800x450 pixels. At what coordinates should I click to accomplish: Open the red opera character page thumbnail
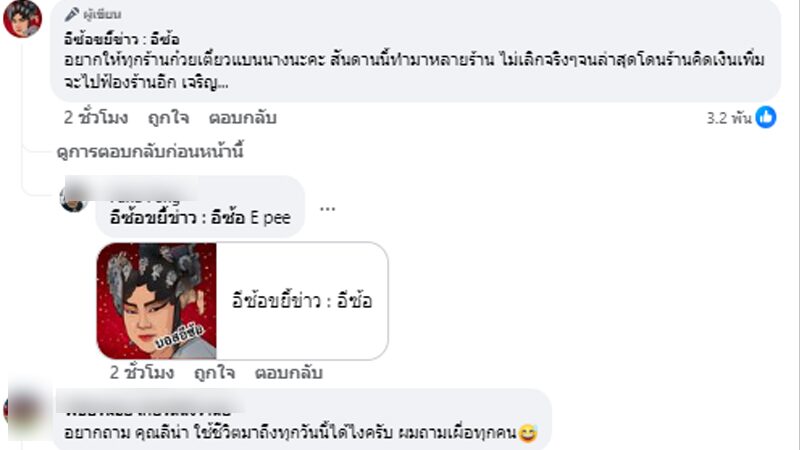157,301
